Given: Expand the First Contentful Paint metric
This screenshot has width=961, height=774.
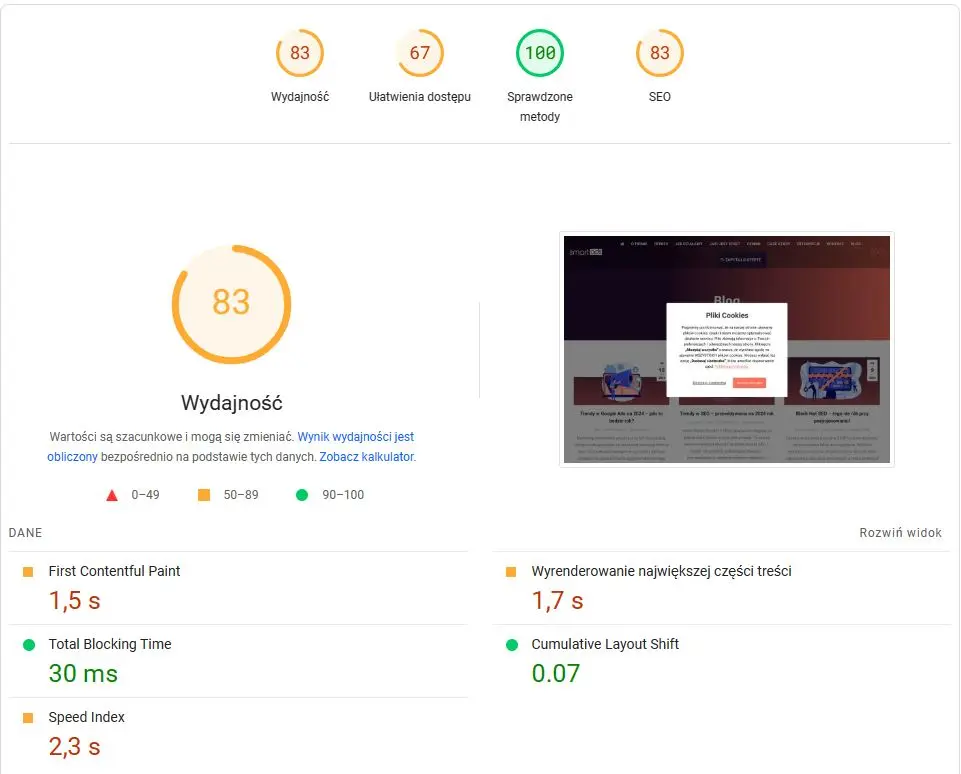Looking at the screenshot, I should [x=115, y=571].
